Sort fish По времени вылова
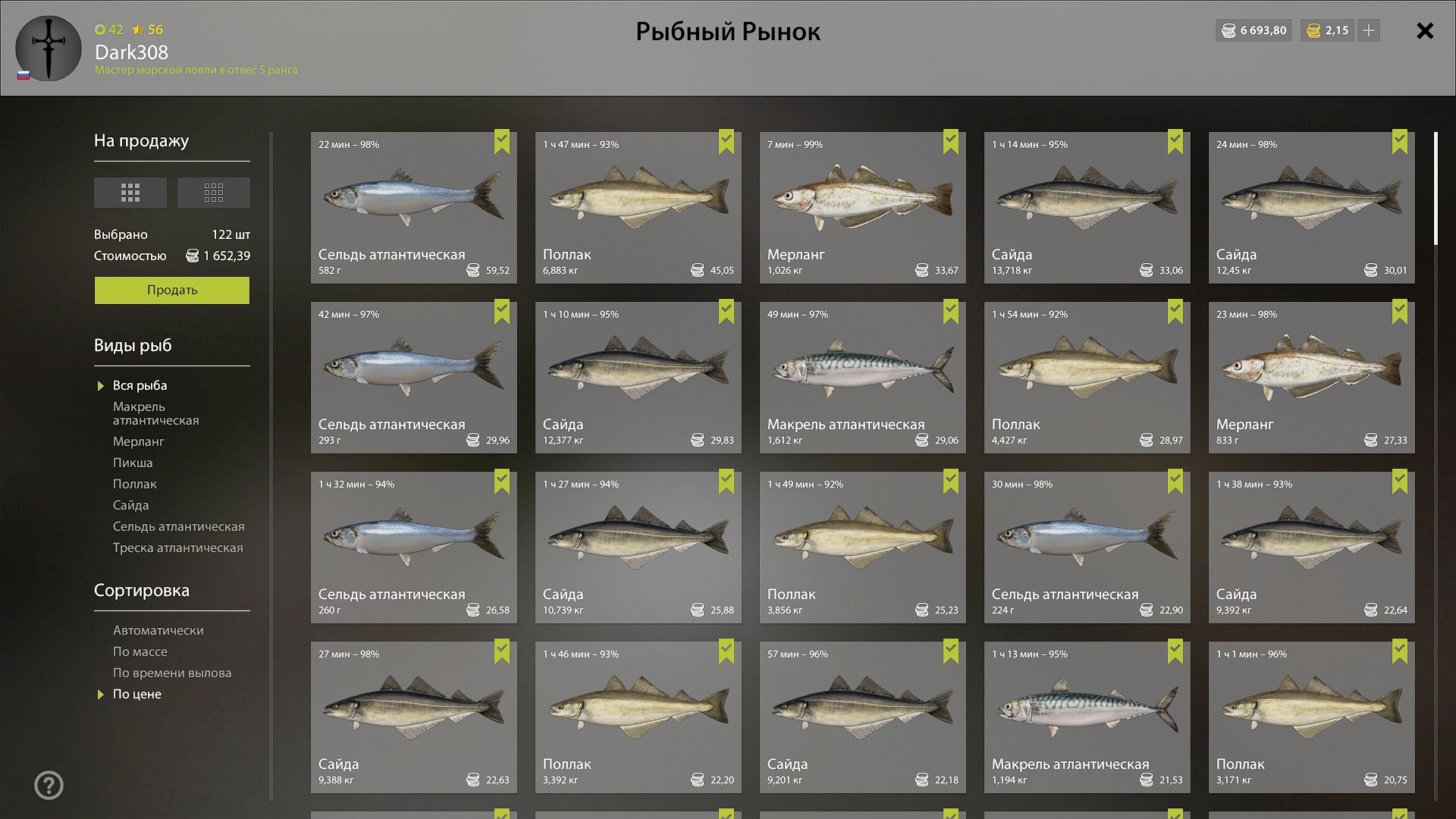Screen dimensions: 1456x819 (172, 673)
